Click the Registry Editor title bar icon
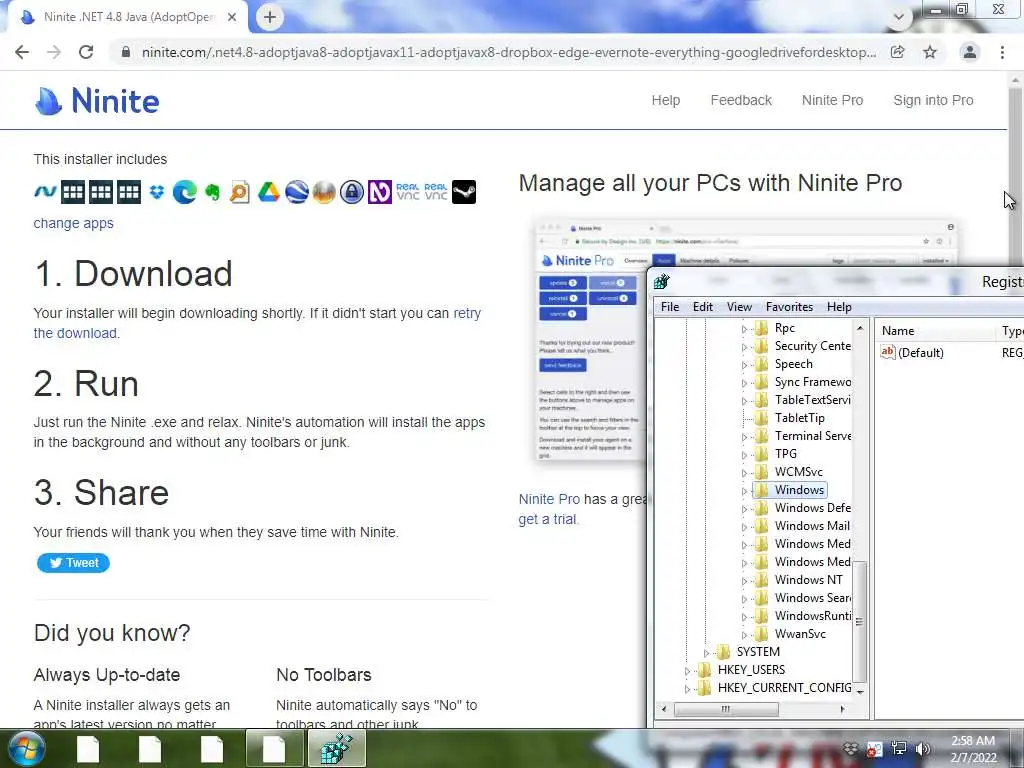1024x768 pixels. [x=662, y=281]
